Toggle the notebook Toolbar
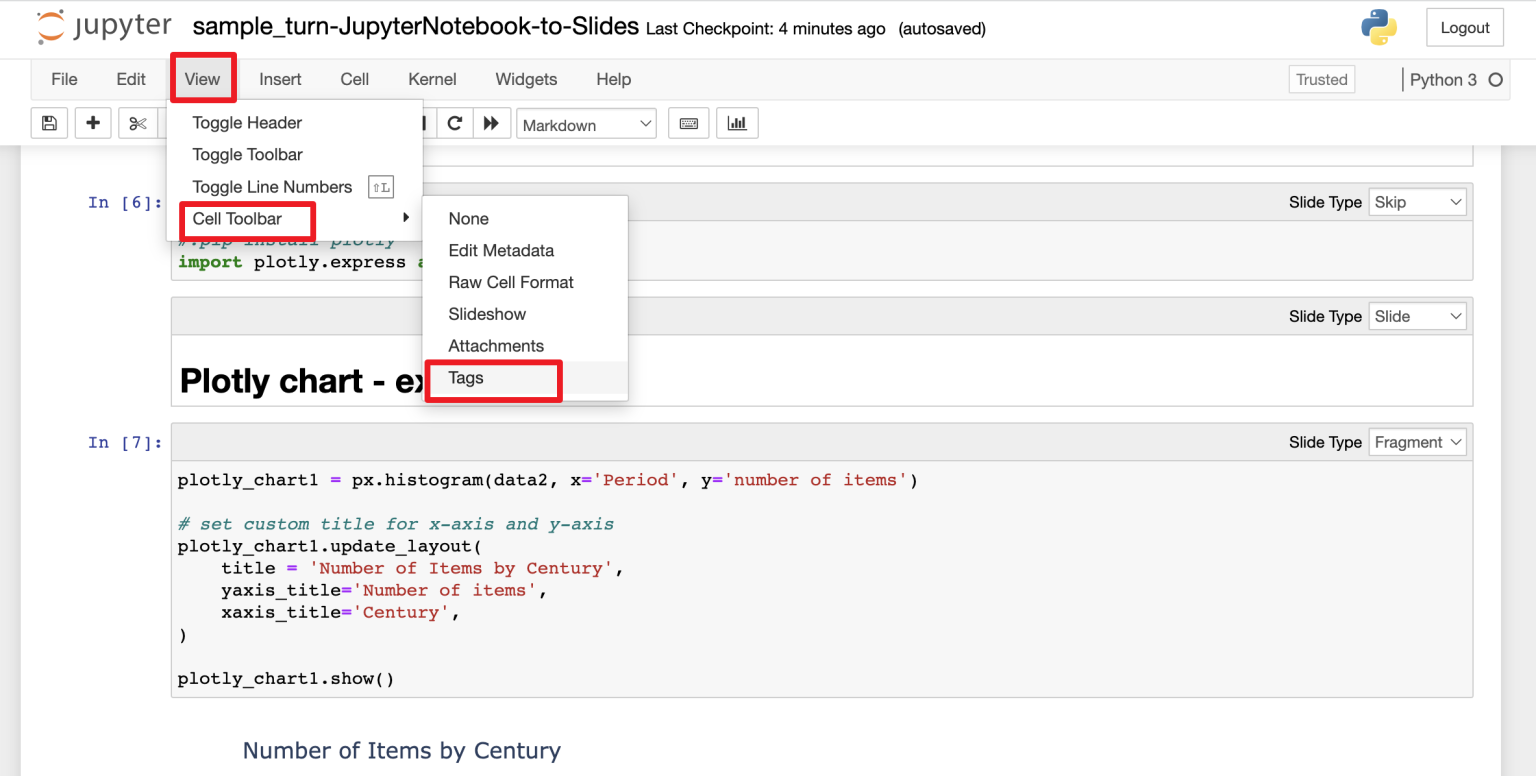Screen dimensions: 1536x776 [x=248, y=155]
